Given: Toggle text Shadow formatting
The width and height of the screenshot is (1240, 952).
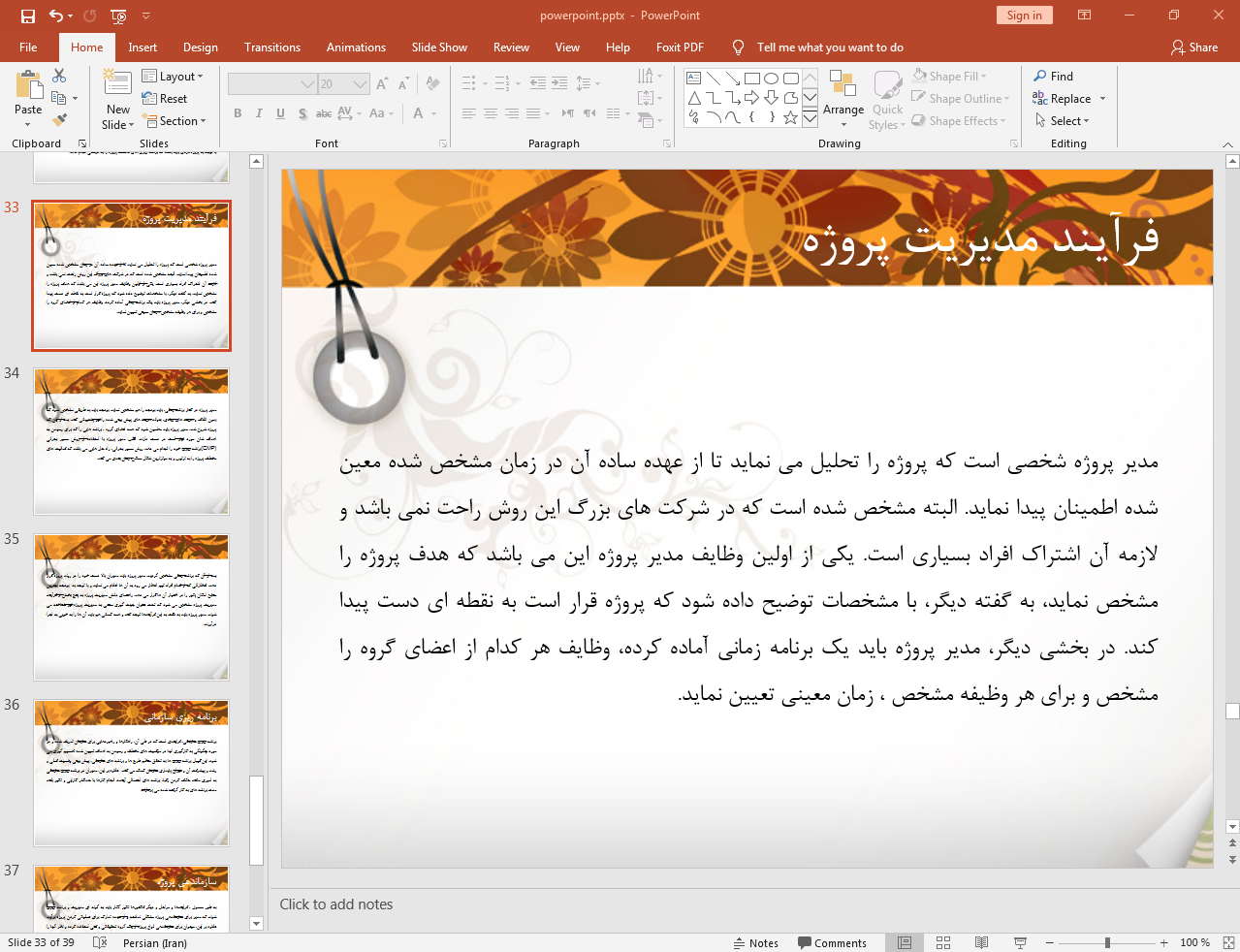Looking at the screenshot, I should [302, 113].
